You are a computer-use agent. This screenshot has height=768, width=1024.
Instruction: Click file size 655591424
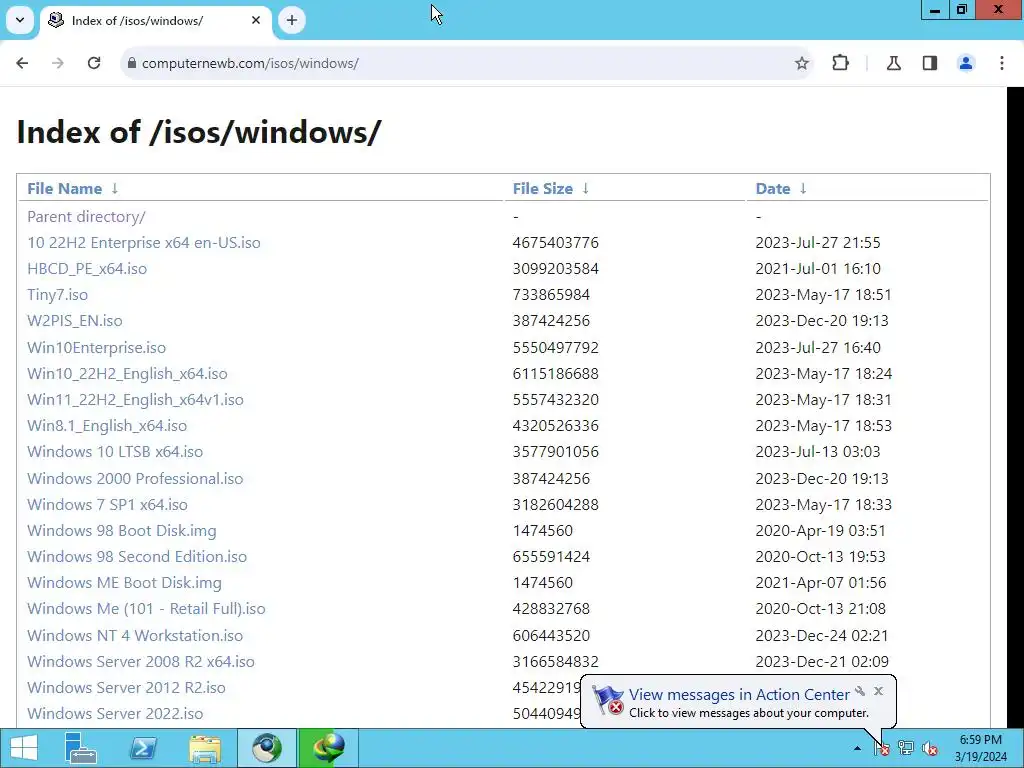551,557
